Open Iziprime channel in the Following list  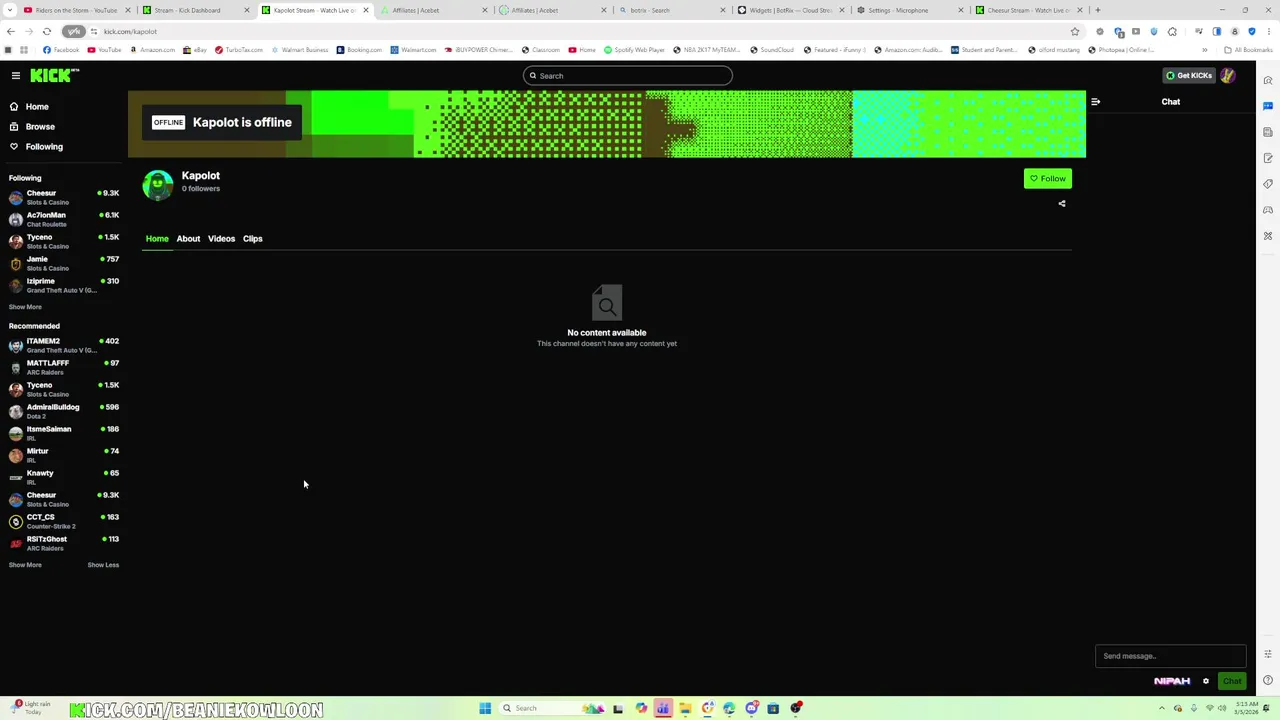(x=63, y=285)
